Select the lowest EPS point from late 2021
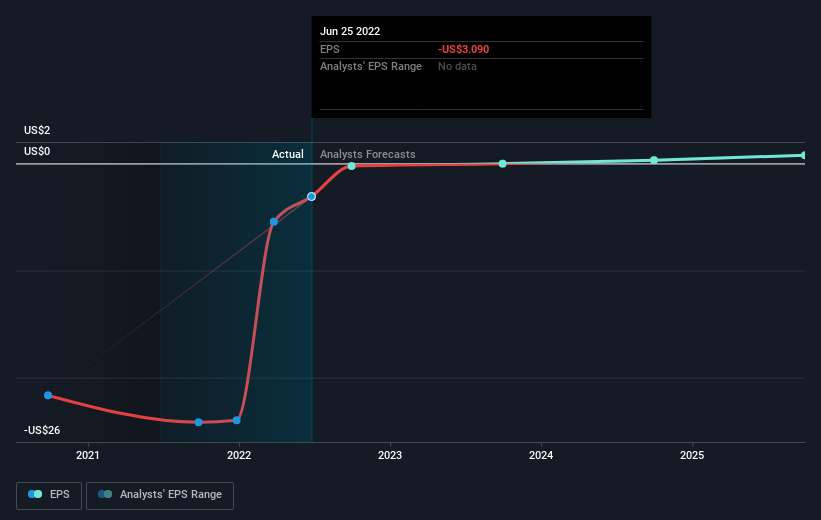 tap(198, 422)
